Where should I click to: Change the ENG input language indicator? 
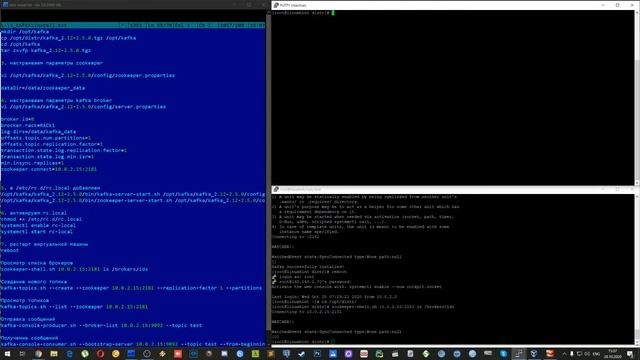[596, 354]
